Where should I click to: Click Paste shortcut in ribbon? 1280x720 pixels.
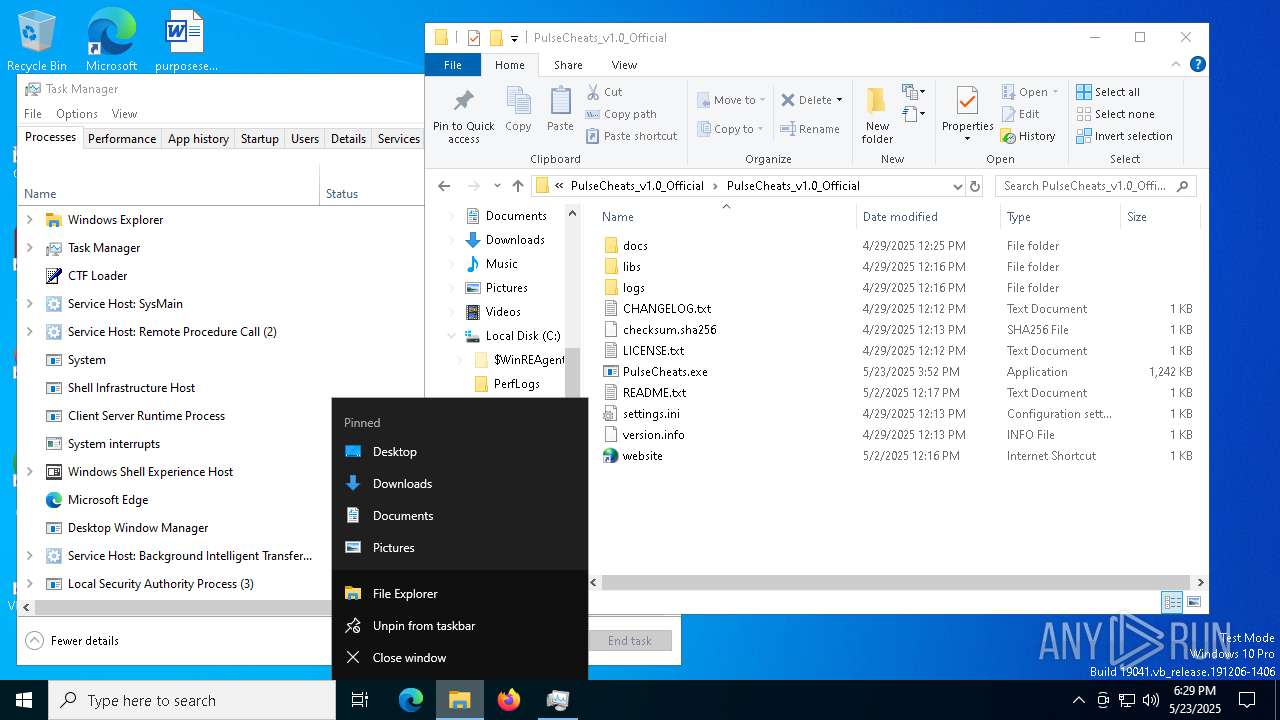(x=631, y=136)
